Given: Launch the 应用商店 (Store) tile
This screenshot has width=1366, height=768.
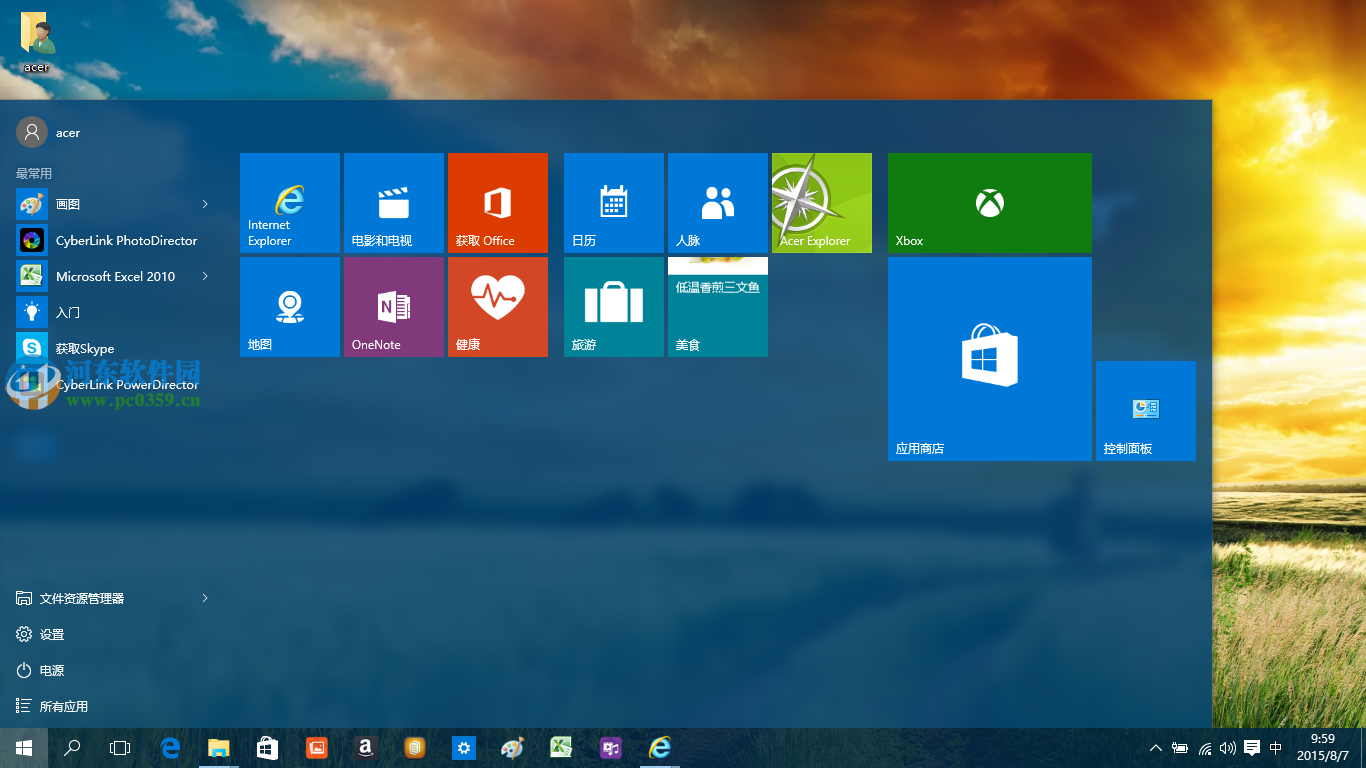Looking at the screenshot, I should [988, 358].
